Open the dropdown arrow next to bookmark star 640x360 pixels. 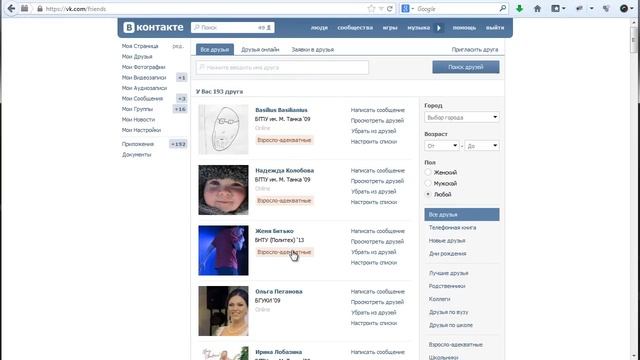pos(381,9)
